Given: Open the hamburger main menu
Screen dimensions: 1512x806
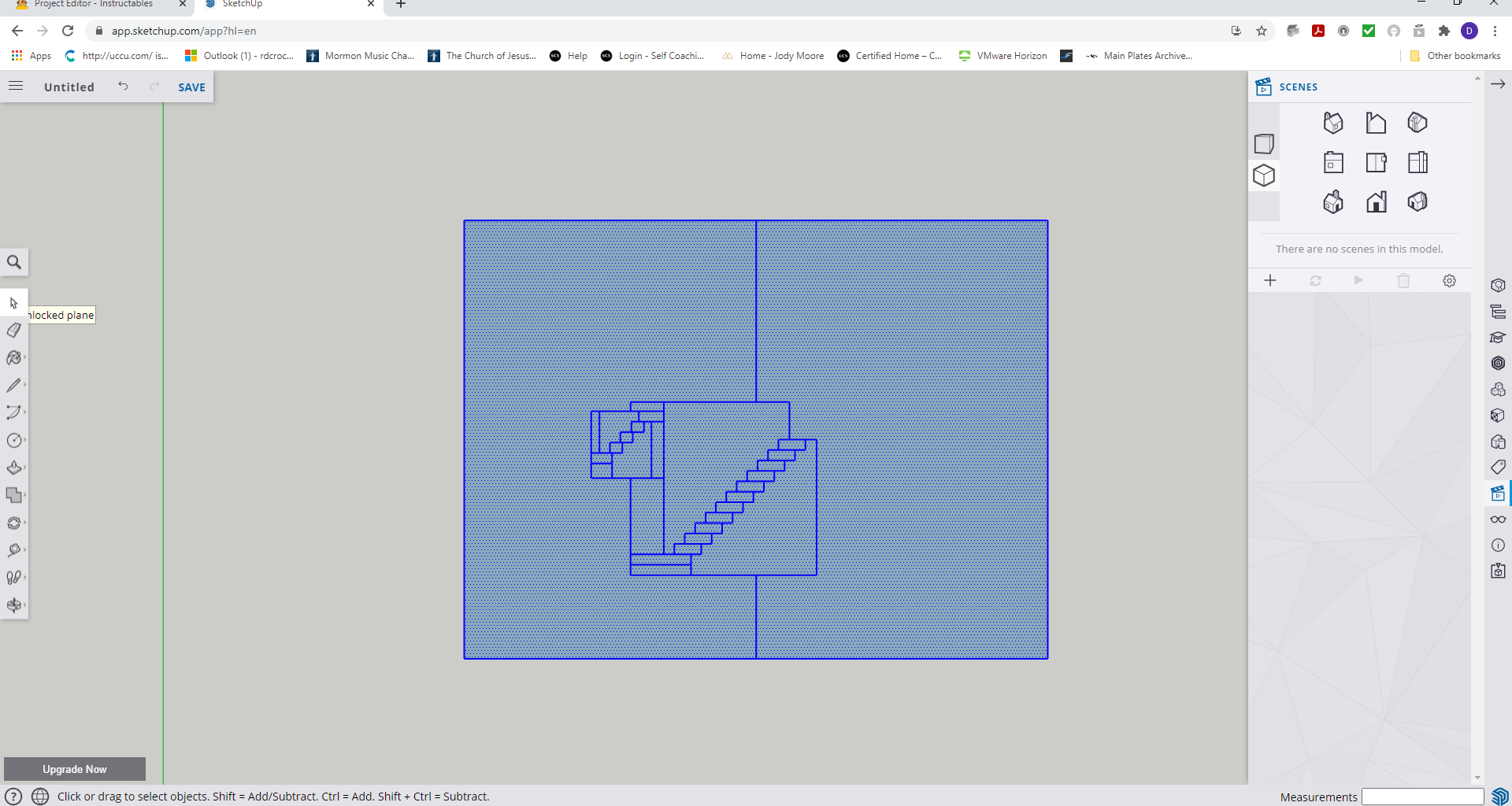Looking at the screenshot, I should tap(16, 86).
